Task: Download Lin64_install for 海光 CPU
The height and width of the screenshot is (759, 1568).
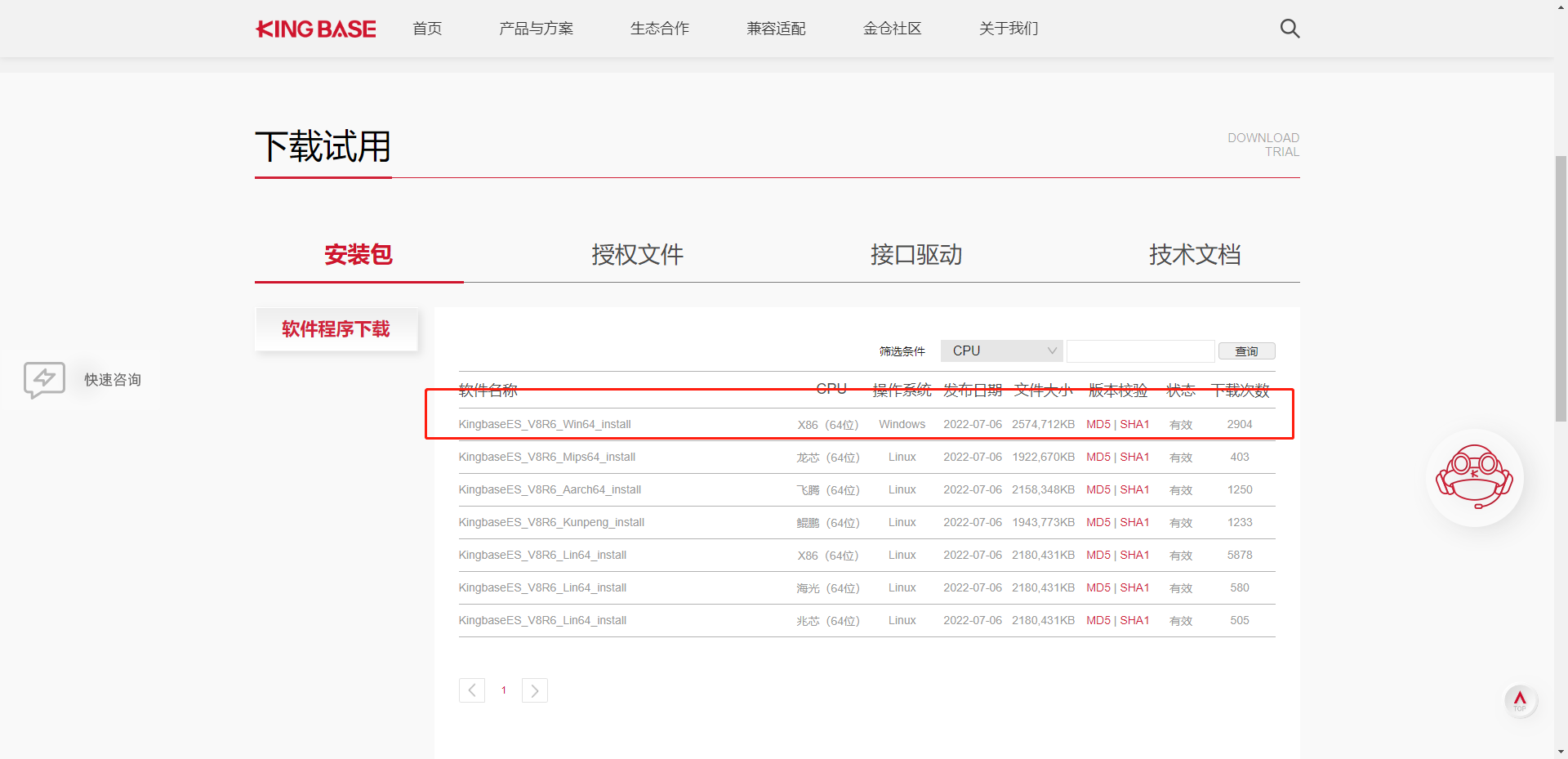Action: pyautogui.click(x=542, y=587)
